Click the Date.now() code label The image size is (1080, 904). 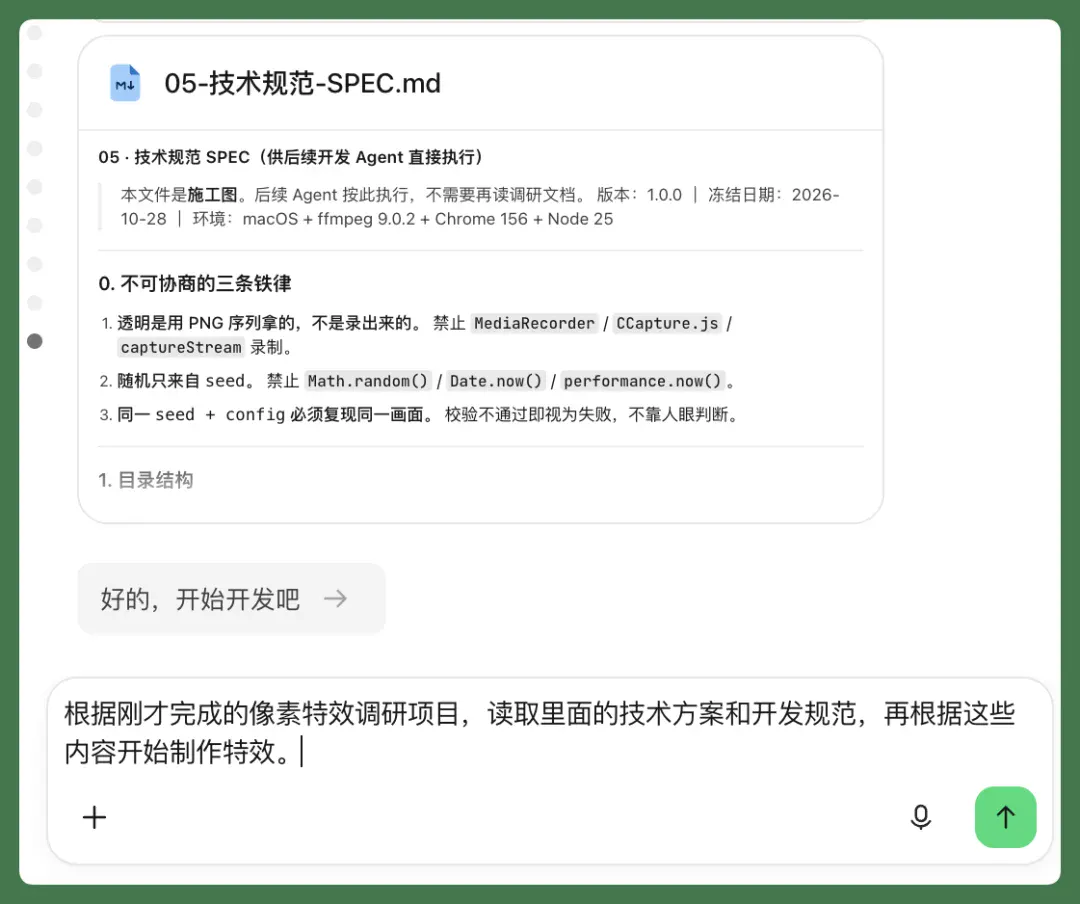pos(496,381)
